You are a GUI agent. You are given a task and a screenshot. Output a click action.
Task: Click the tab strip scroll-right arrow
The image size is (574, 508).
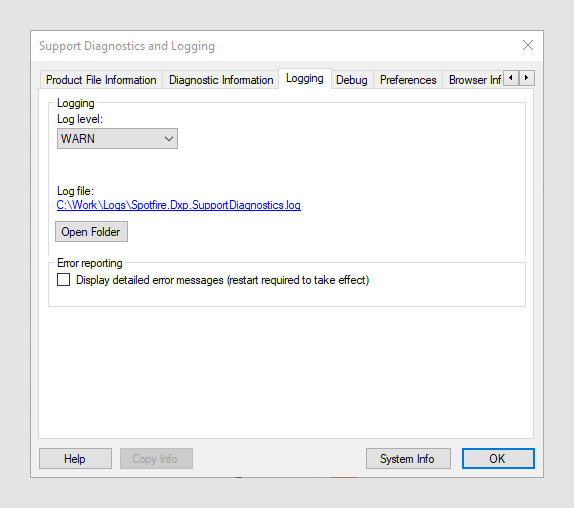(x=527, y=78)
